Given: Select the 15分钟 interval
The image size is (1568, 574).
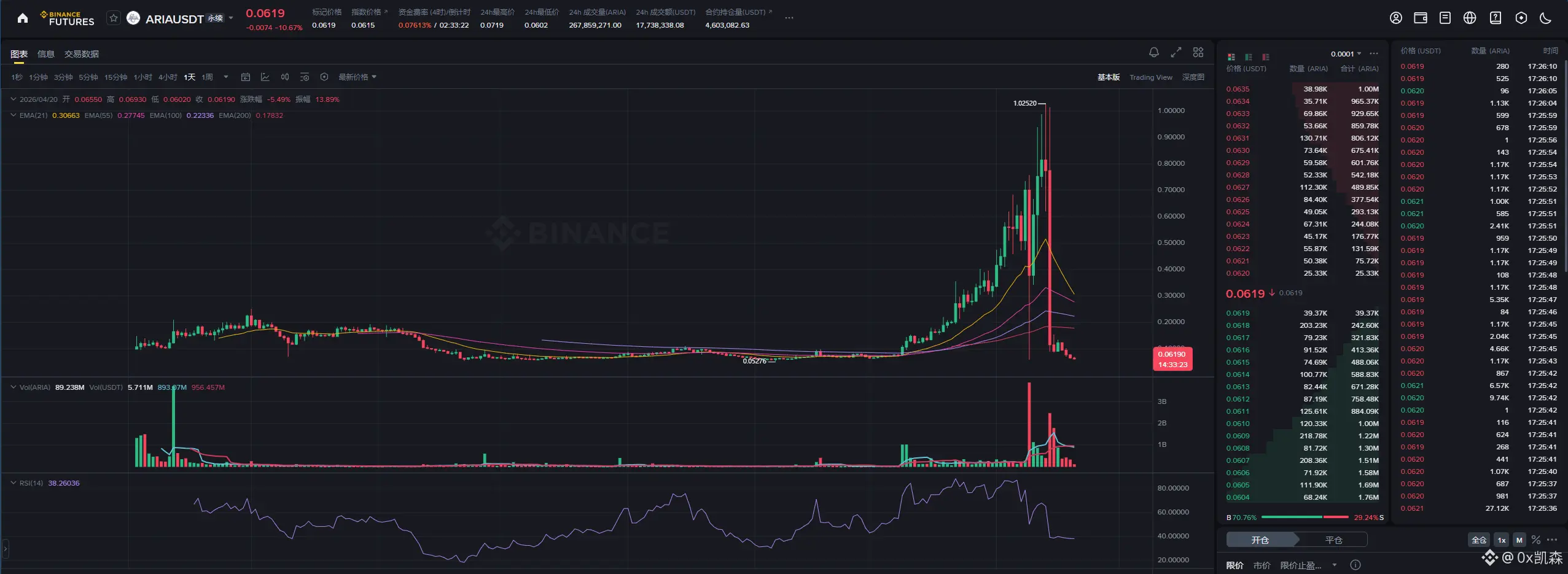Looking at the screenshot, I should [x=115, y=77].
